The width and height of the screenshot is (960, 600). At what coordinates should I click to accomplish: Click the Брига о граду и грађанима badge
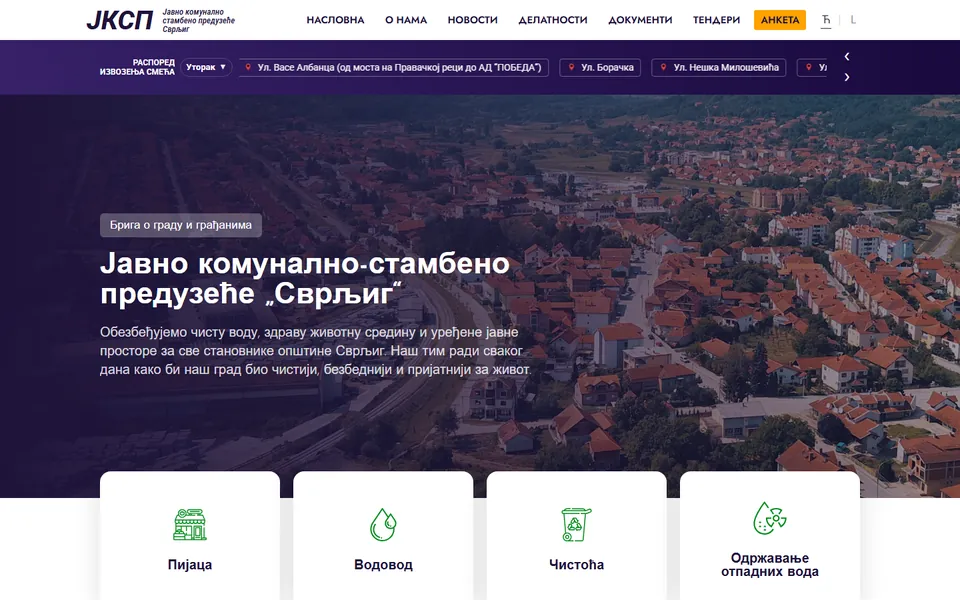point(181,225)
